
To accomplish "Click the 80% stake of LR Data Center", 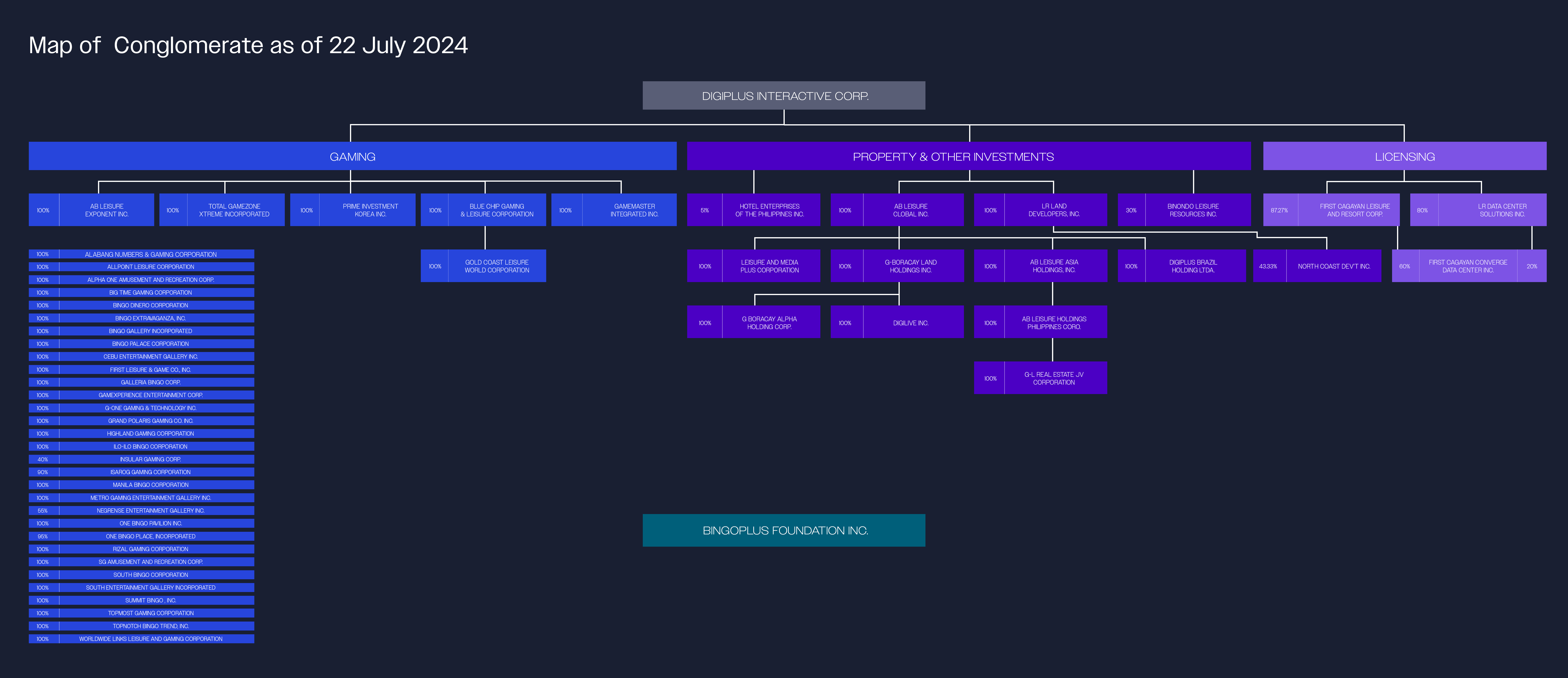I will [1423, 210].
